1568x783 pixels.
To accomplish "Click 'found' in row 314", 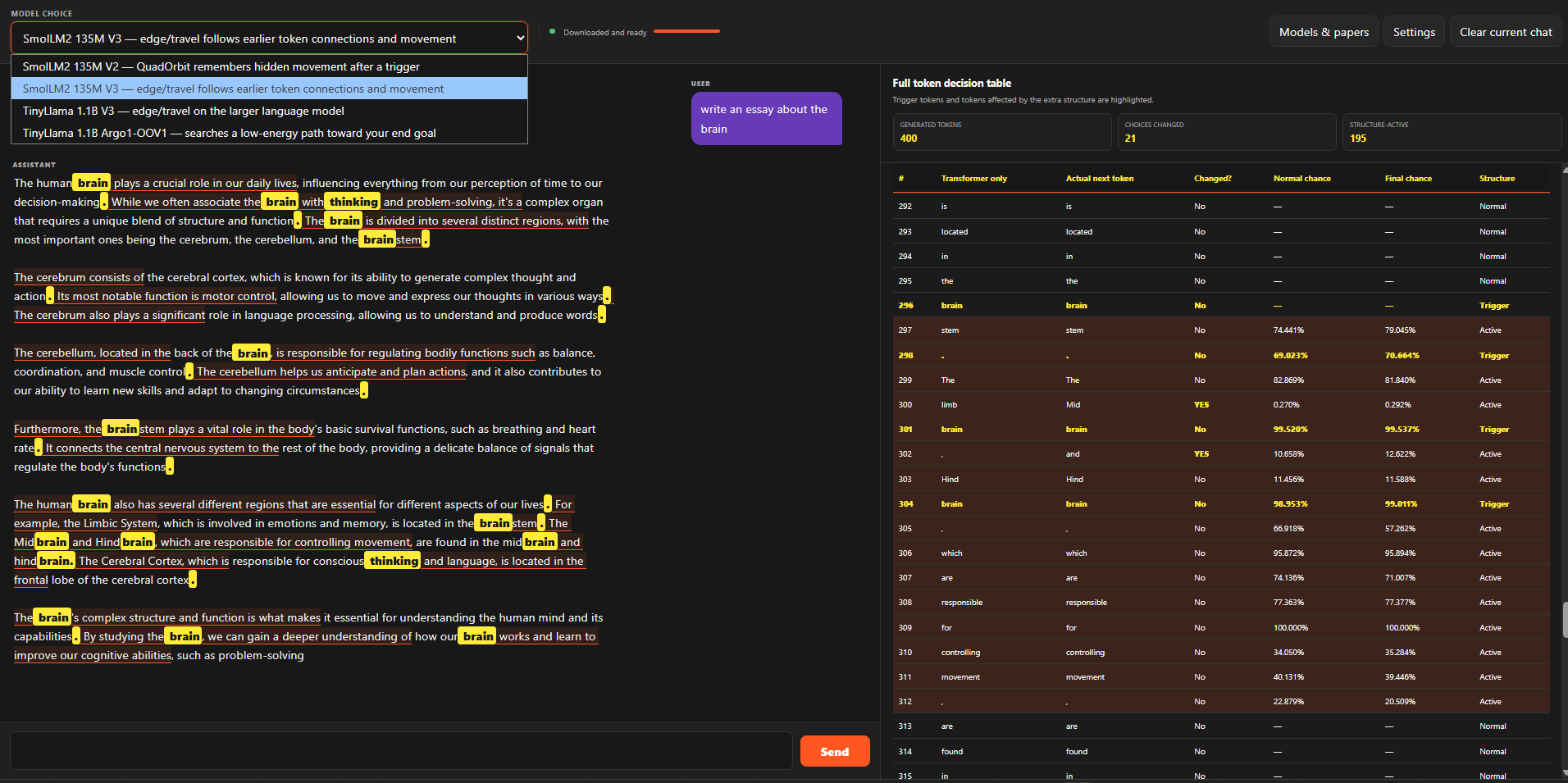I will point(952,752).
